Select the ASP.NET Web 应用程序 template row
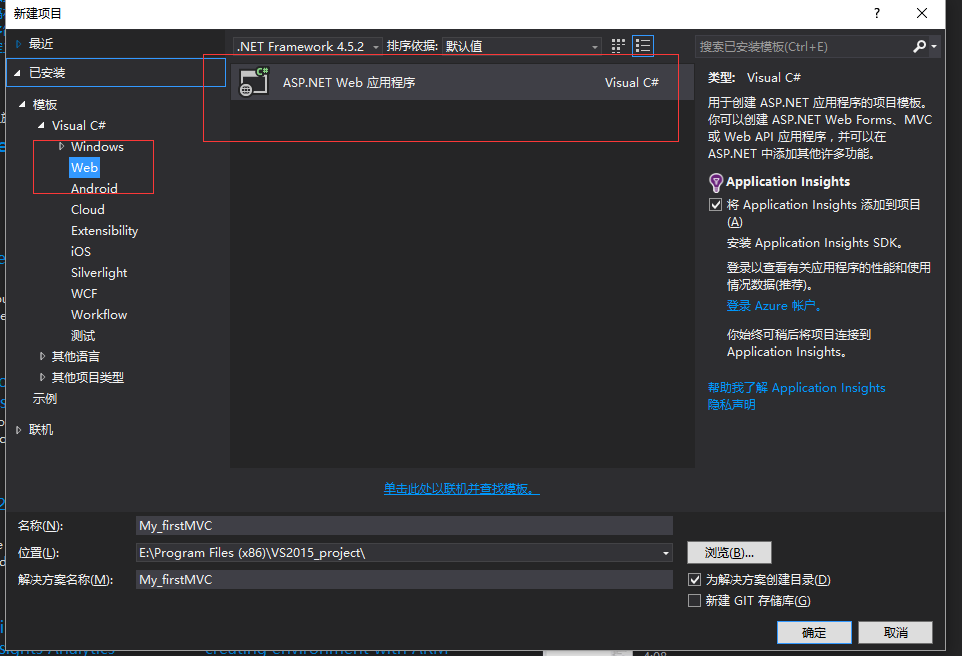Screen dimensions: 962x656 coord(463,82)
